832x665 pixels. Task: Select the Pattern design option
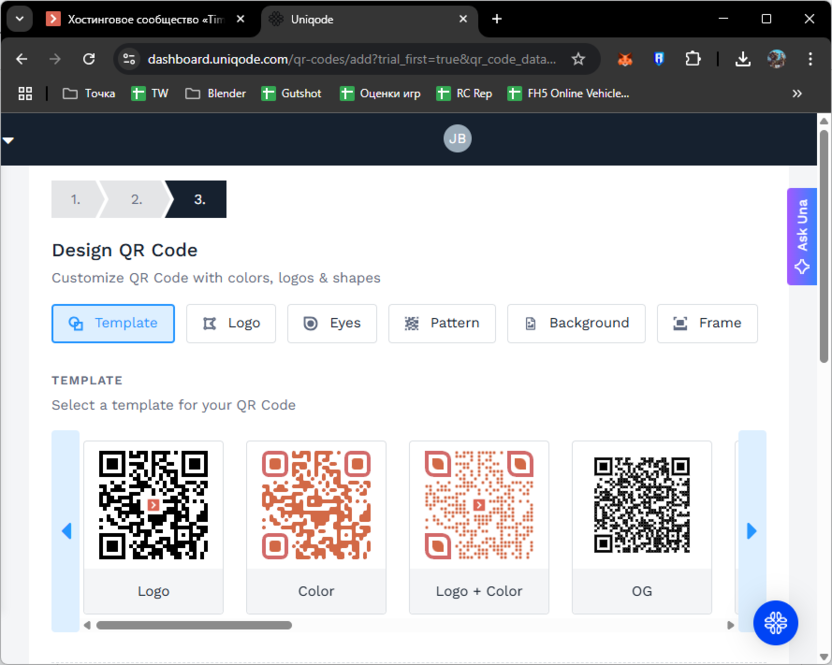pos(441,323)
